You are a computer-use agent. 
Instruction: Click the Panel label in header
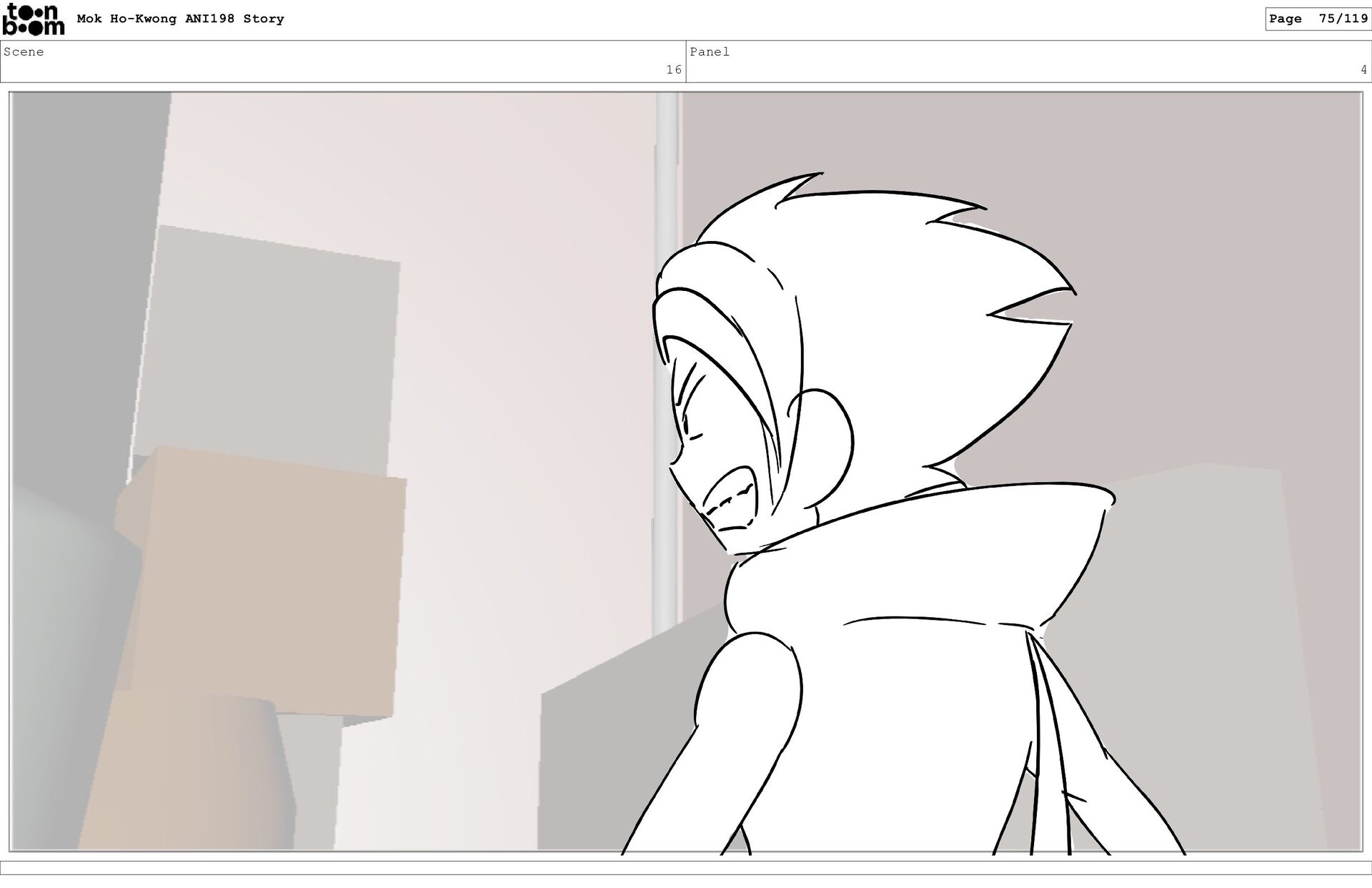(709, 52)
